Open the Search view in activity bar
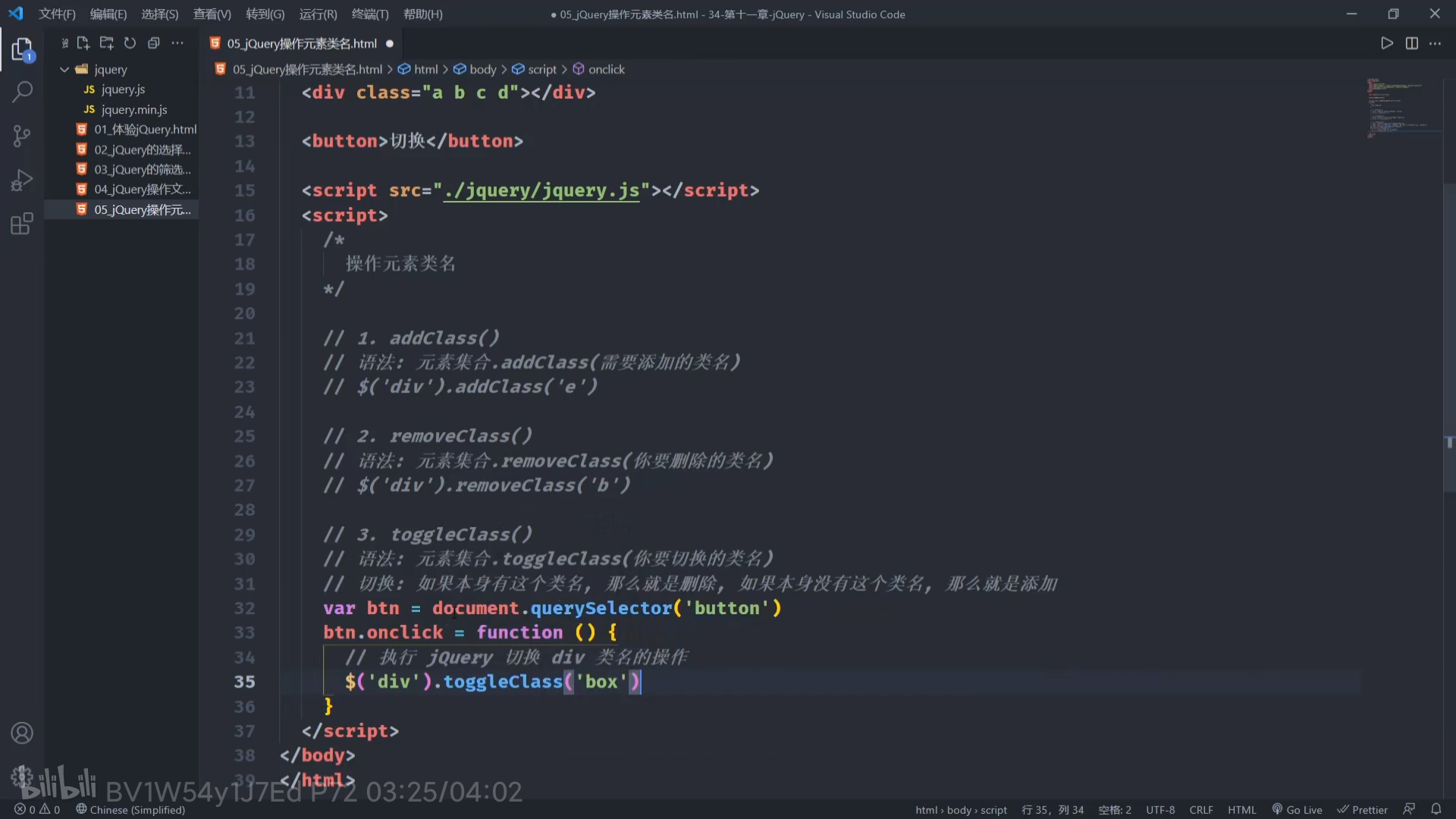Screen dimensions: 1456x819 (22, 93)
